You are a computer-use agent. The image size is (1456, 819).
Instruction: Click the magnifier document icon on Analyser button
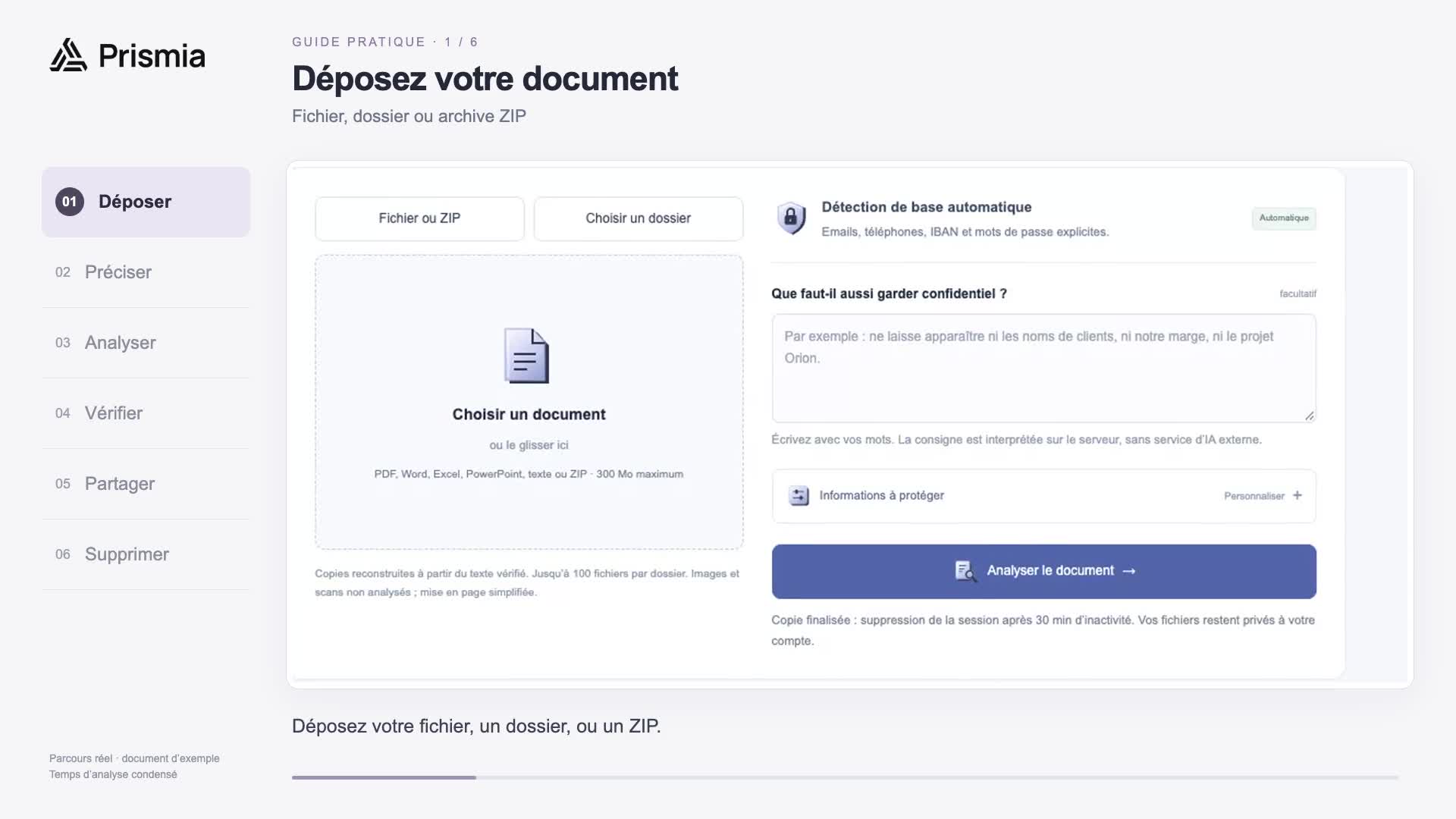[x=965, y=571]
